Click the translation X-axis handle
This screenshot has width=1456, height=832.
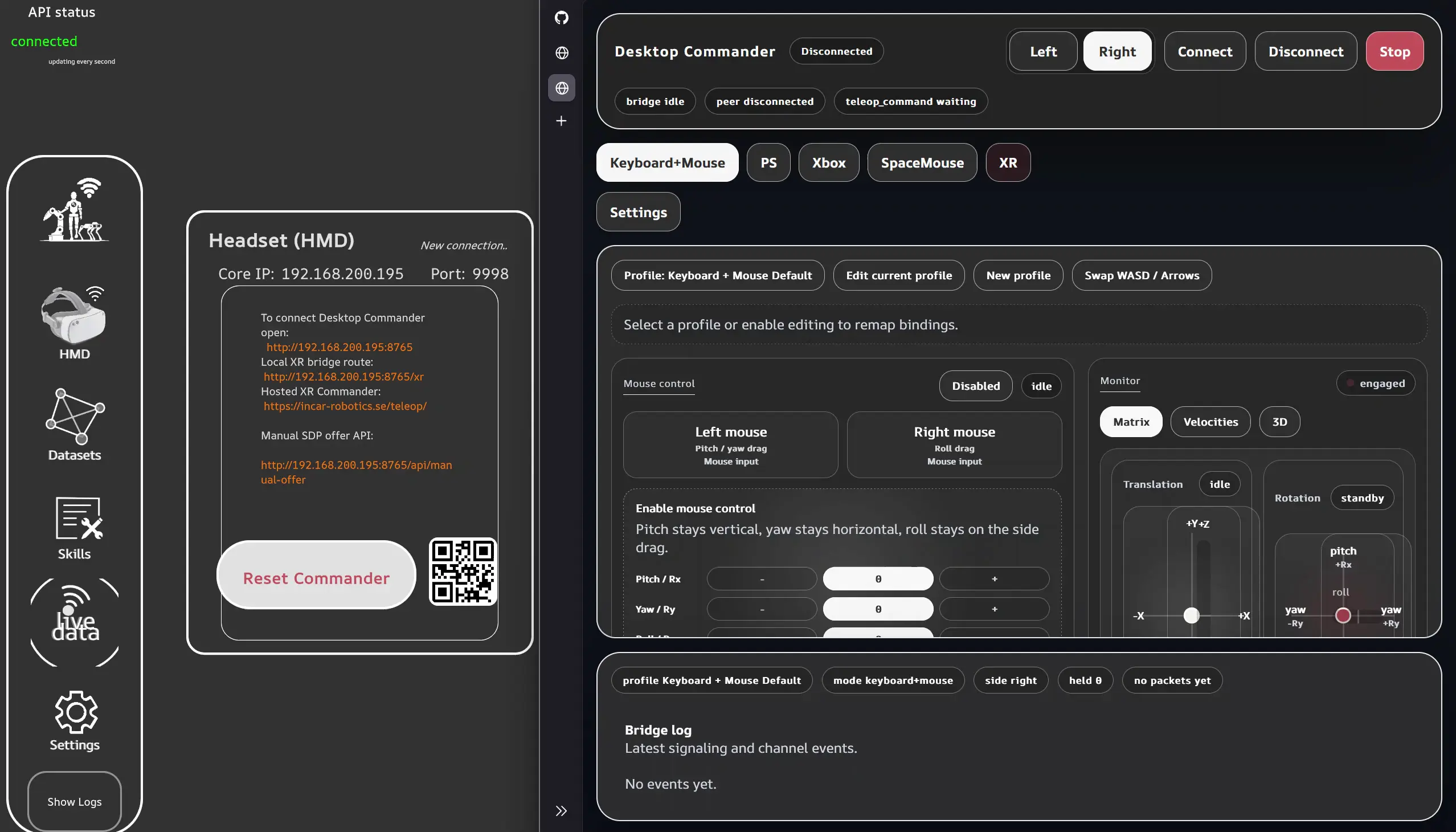click(x=1191, y=615)
